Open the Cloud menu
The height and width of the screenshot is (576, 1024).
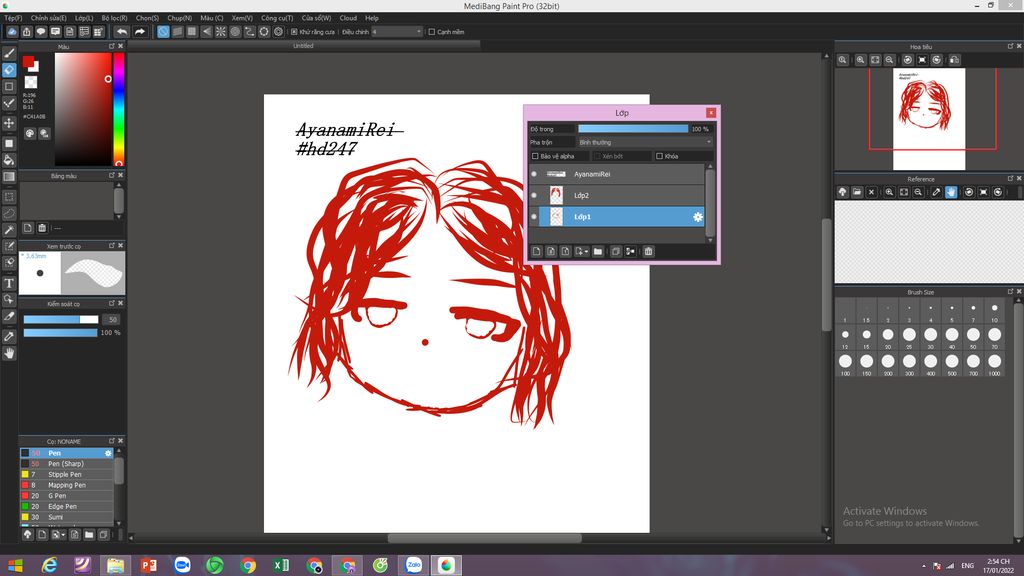pyautogui.click(x=348, y=18)
